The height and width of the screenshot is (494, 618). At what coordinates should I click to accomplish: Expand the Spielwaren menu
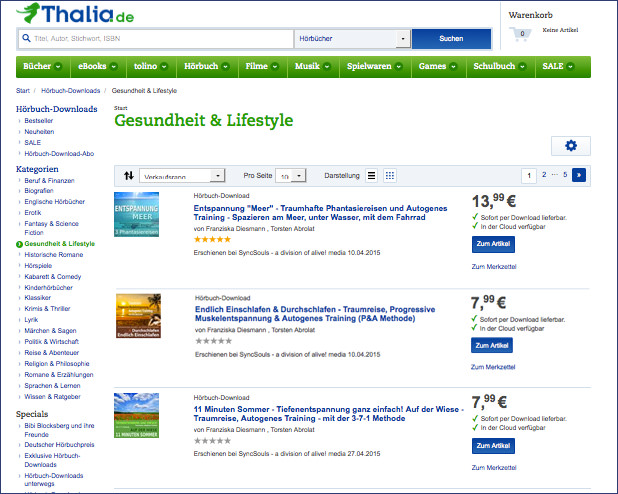point(375,66)
